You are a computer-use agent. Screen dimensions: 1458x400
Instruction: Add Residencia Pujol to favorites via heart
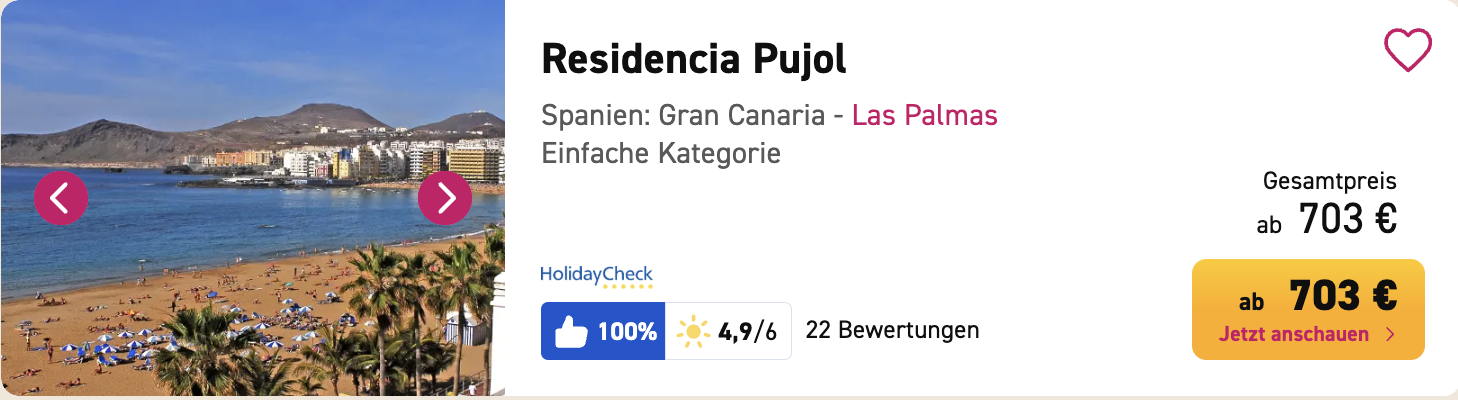(1407, 50)
